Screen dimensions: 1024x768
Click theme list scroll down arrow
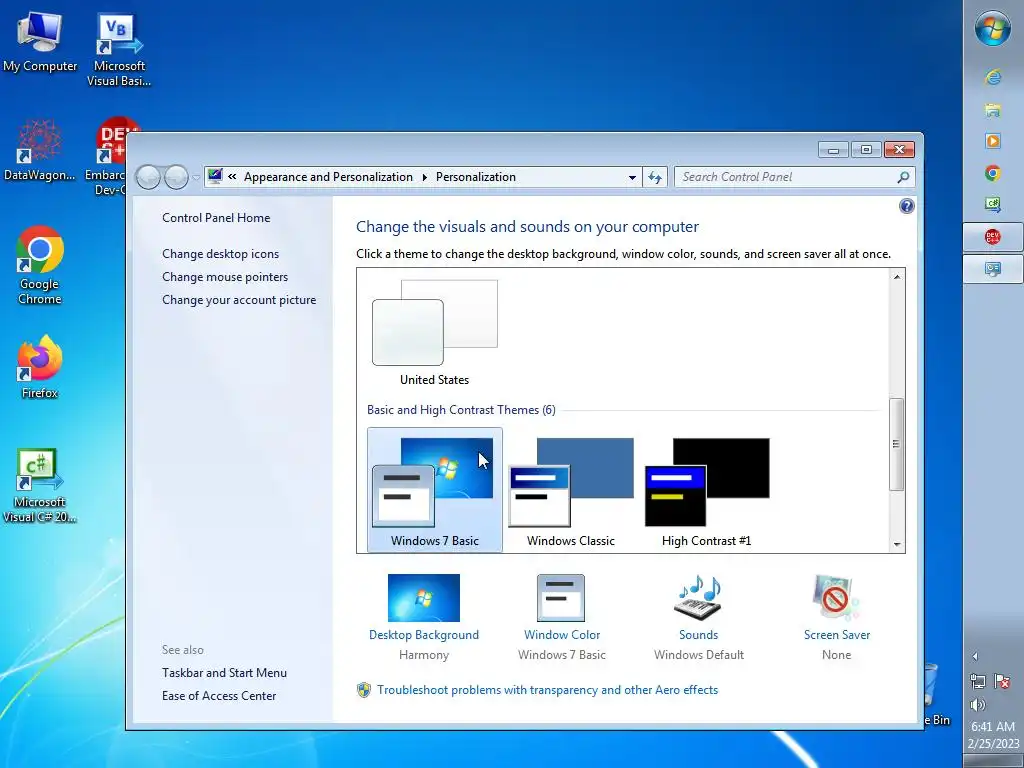coord(897,544)
